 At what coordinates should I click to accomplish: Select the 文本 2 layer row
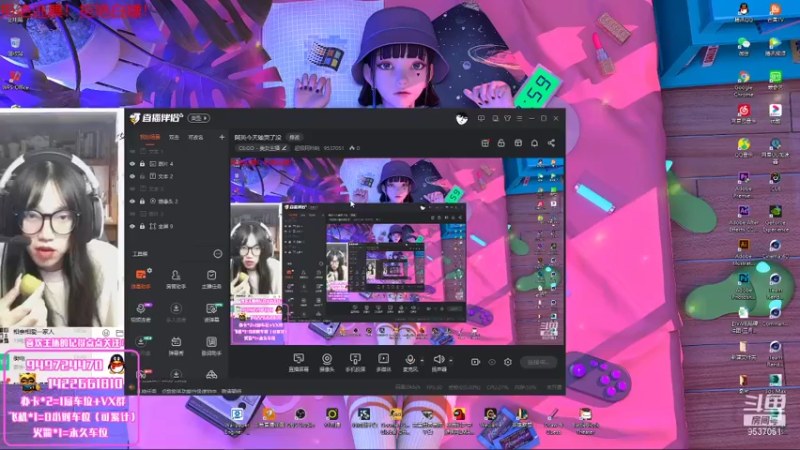(176, 176)
